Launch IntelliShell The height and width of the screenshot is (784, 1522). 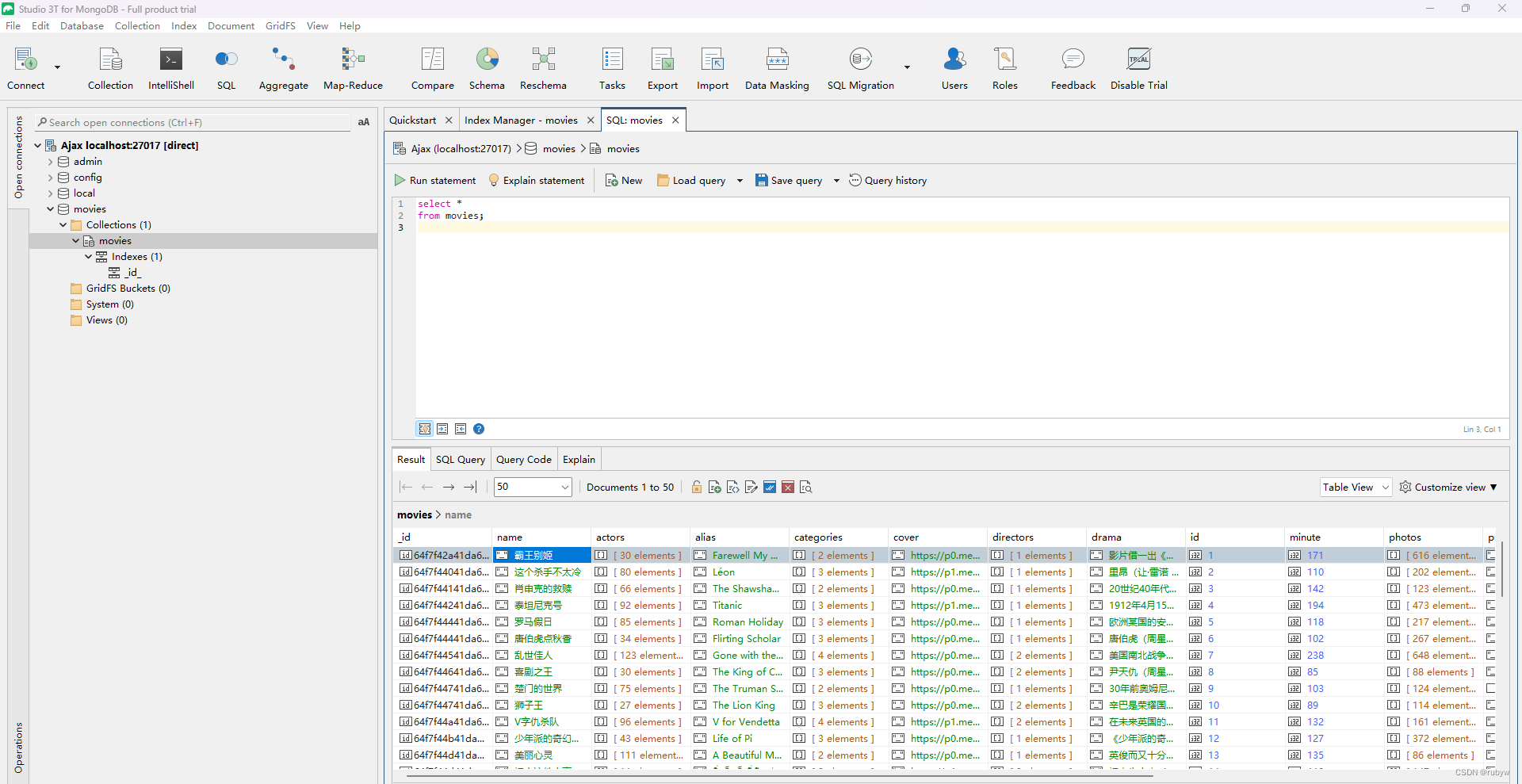tap(170, 67)
